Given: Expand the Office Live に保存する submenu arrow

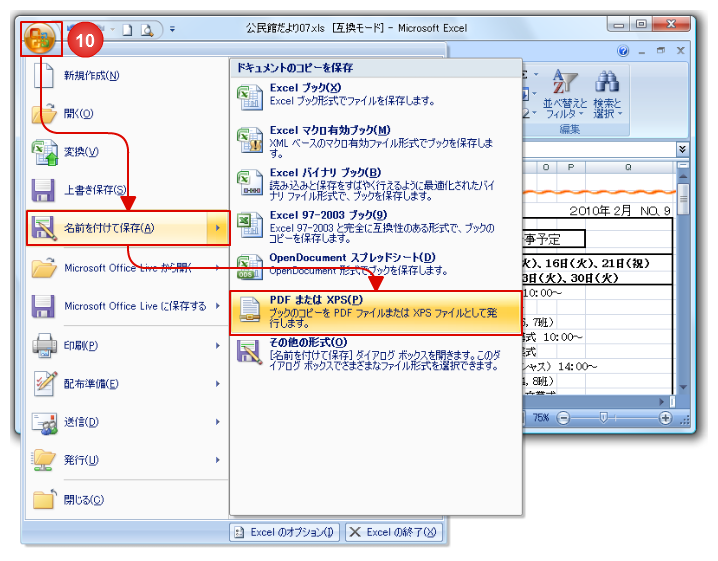Looking at the screenshot, I should pyautogui.click(x=218, y=306).
